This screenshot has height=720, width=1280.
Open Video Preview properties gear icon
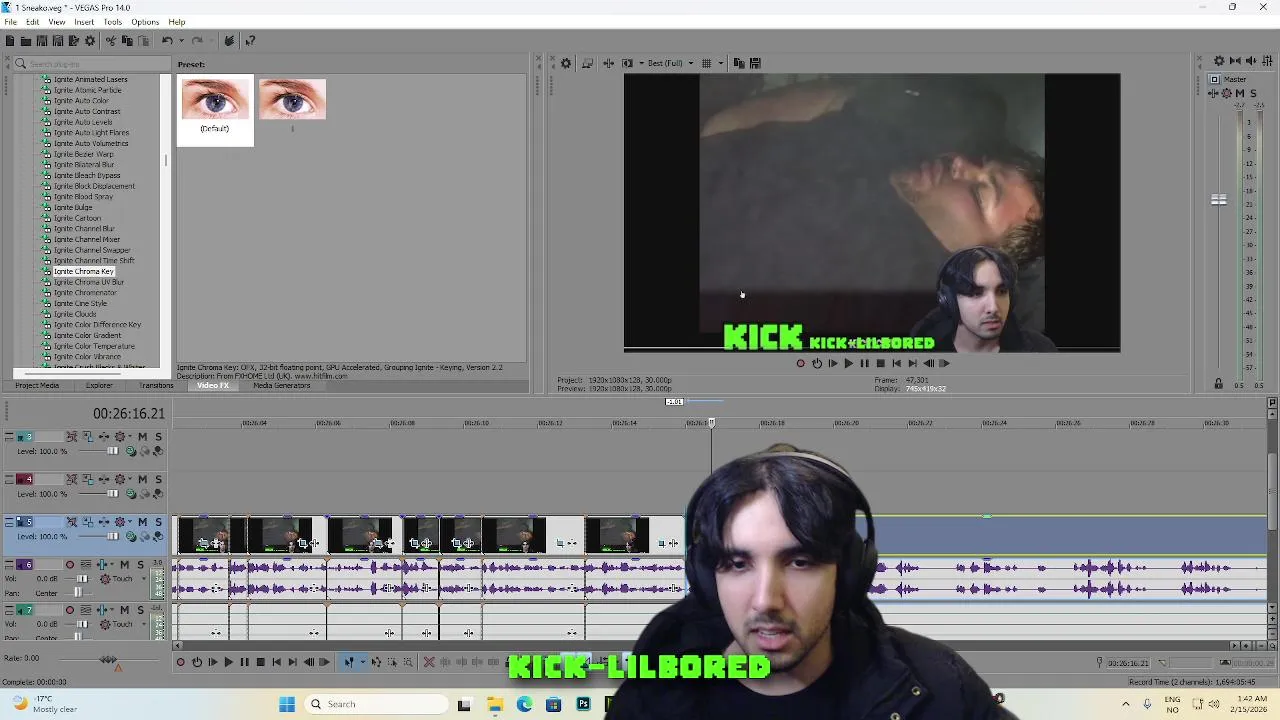[x=566, y=63]
